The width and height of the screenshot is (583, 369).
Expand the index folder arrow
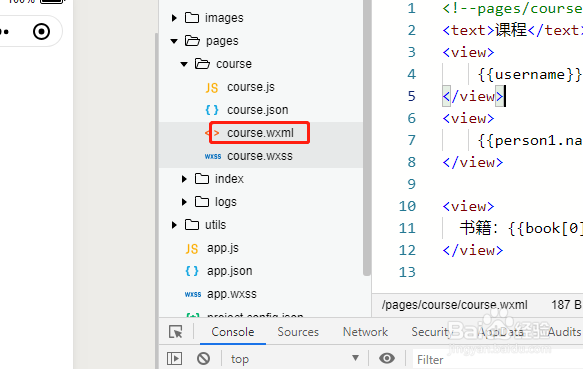click(184, 179)
